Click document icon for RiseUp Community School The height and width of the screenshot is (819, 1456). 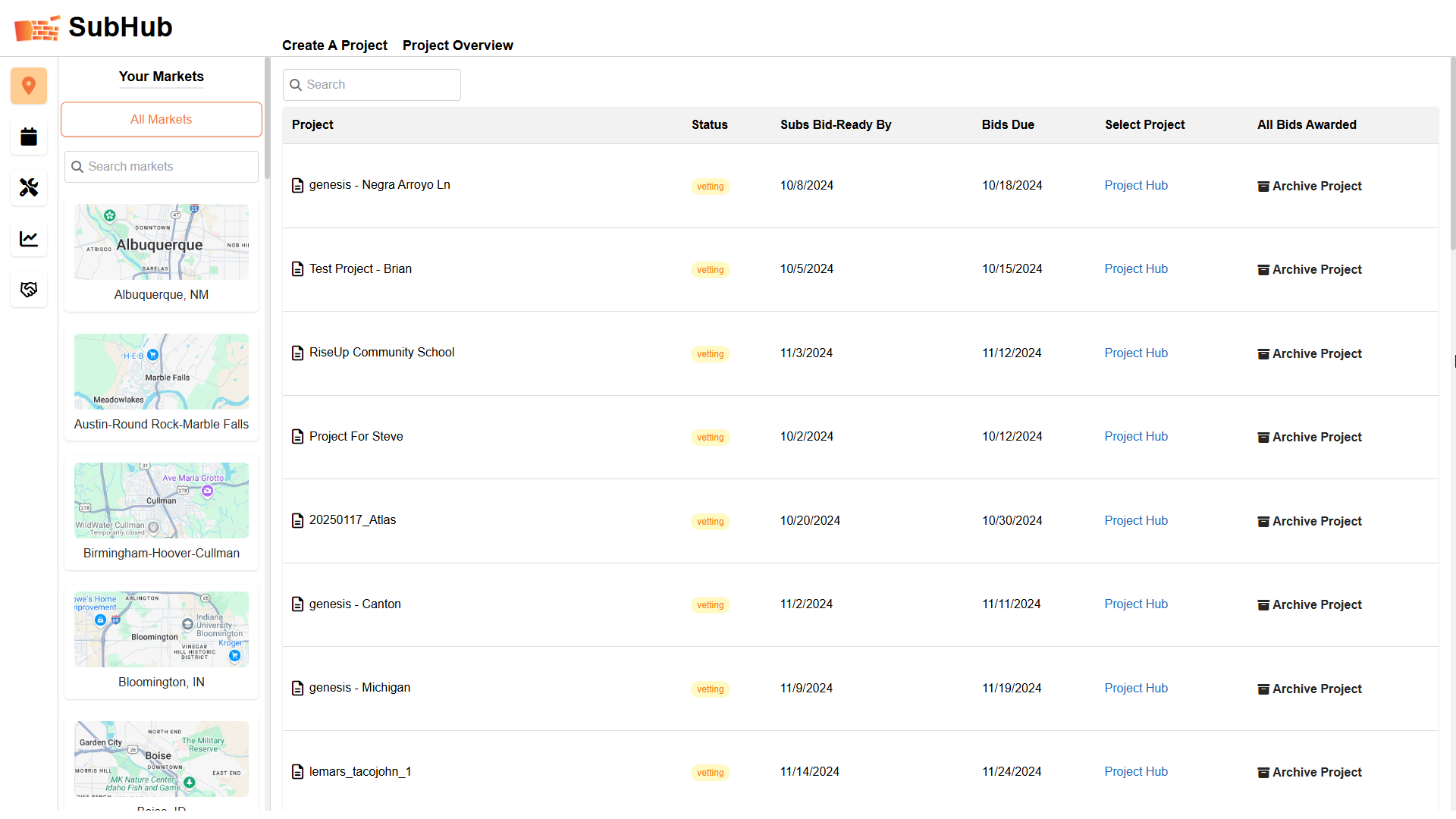tap(298, 353)
